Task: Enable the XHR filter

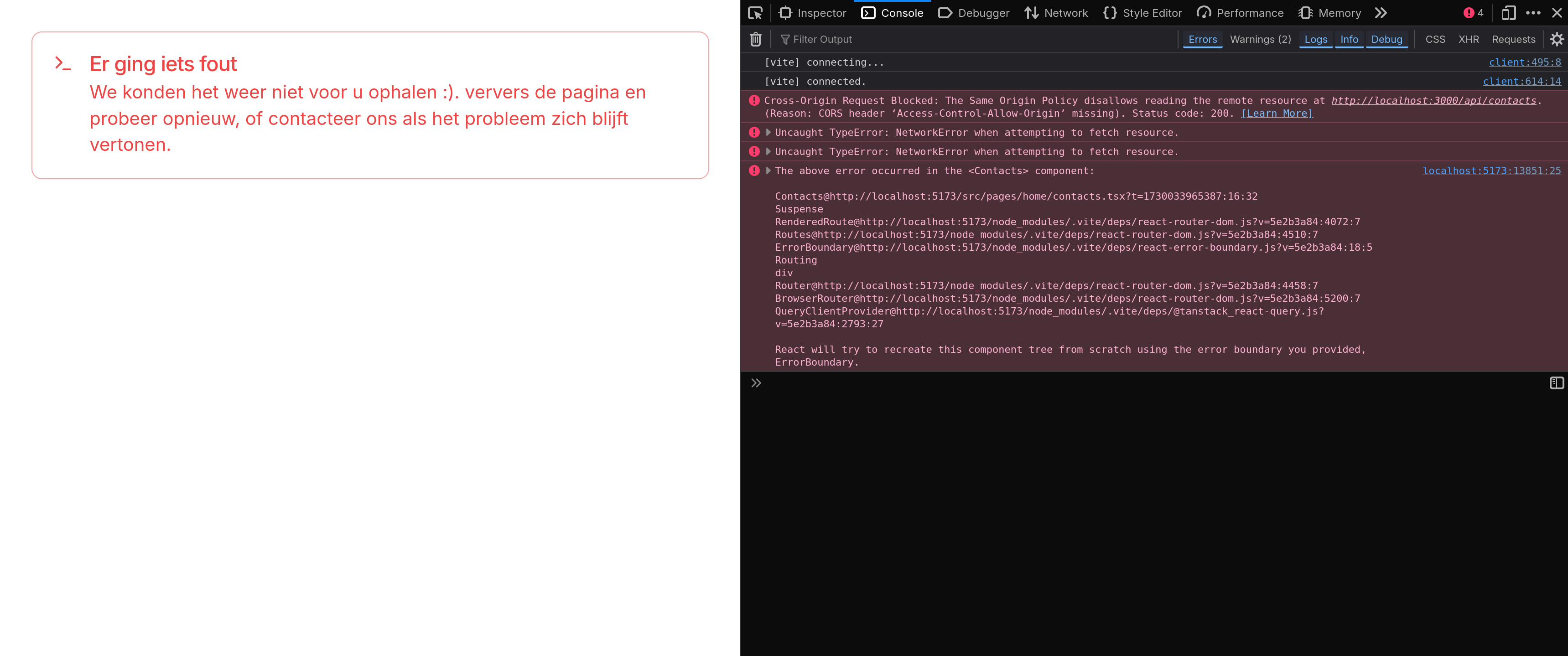Action: pyautogui.click(x=1468, y=40)
